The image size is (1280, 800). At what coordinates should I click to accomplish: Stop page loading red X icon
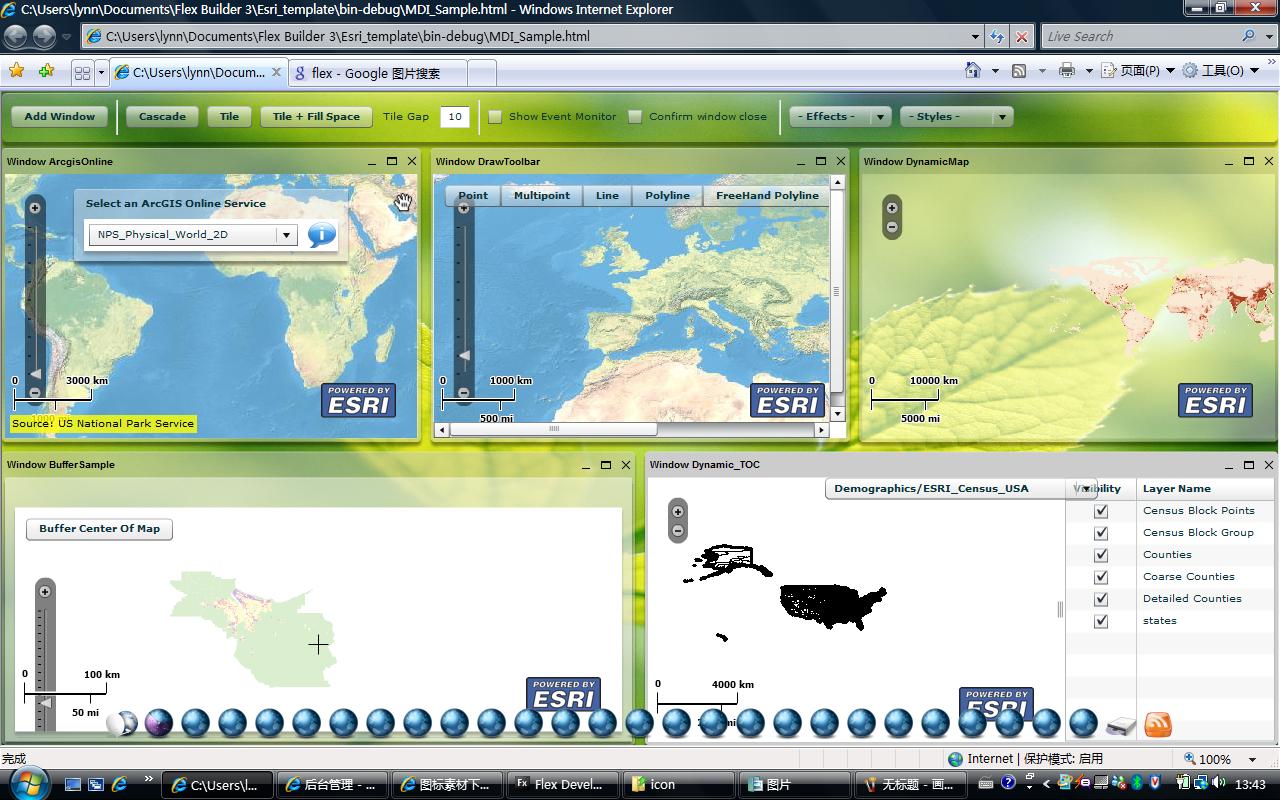(1021, 36)
